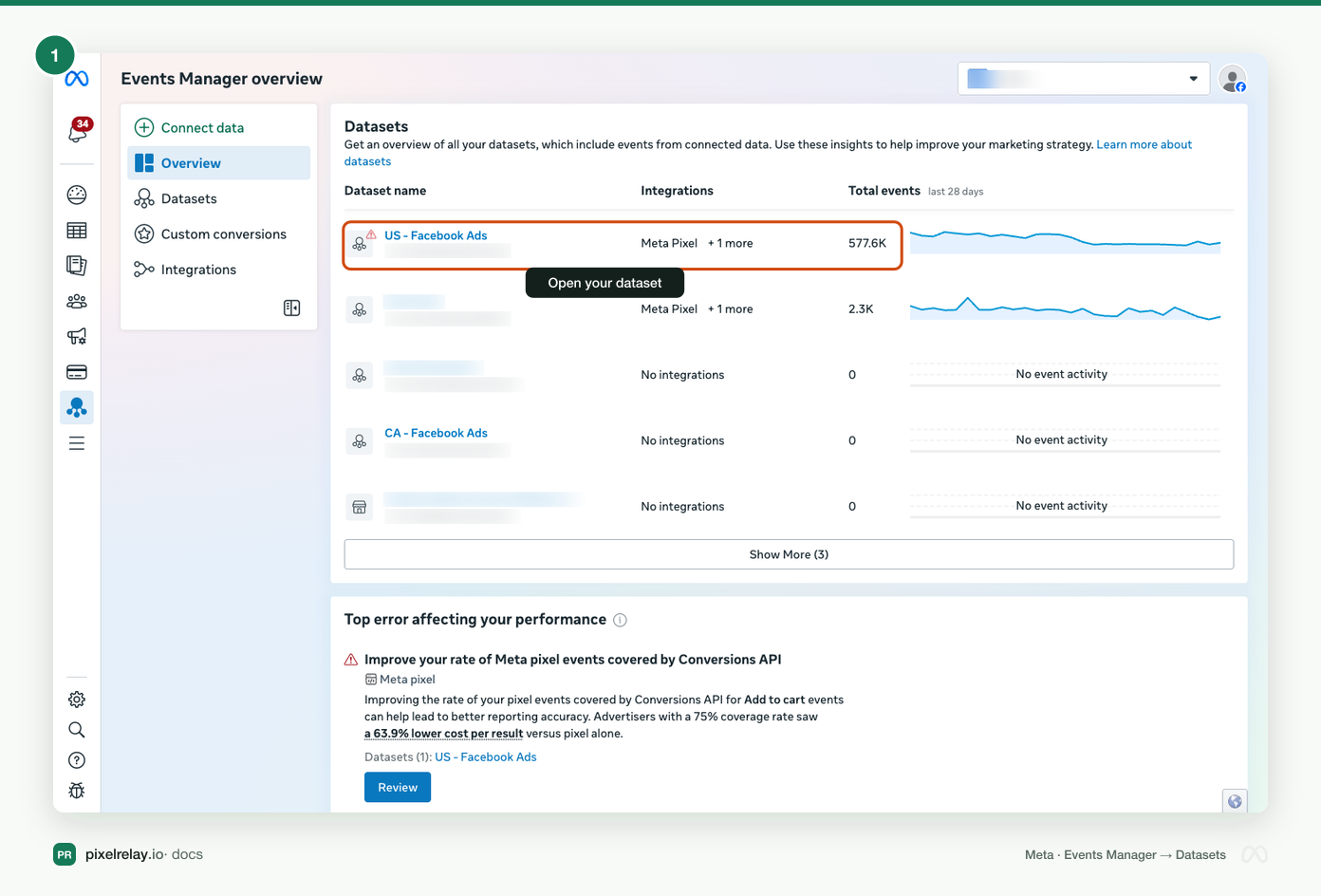Click the events sparkline chart in the 2.3K row
This screenshot has width=1321, height=896.
click(1065, 308)
